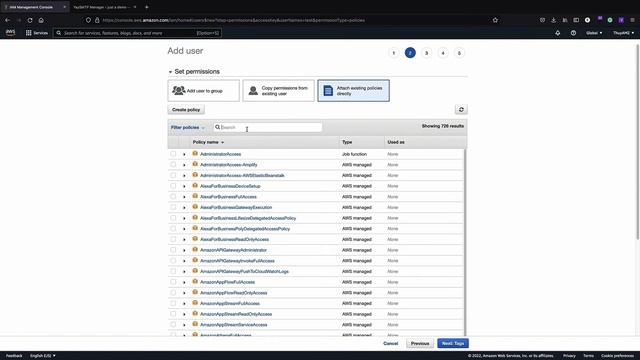Reload the page with the browser refresh icon
This screenshot has width=640, height=360.
[x=30, y=20]
